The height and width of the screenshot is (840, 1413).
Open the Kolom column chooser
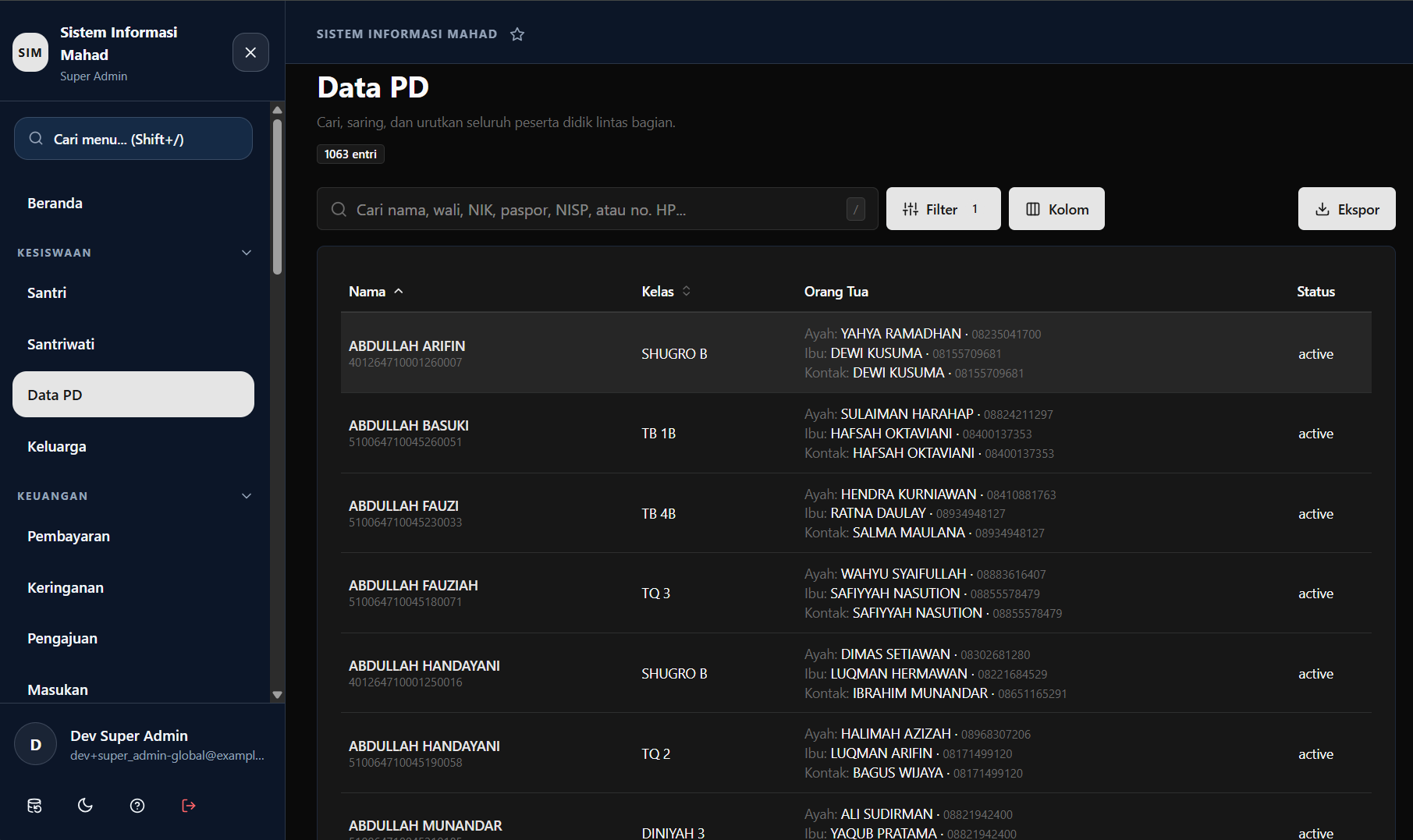click(x=1056, y=209)
